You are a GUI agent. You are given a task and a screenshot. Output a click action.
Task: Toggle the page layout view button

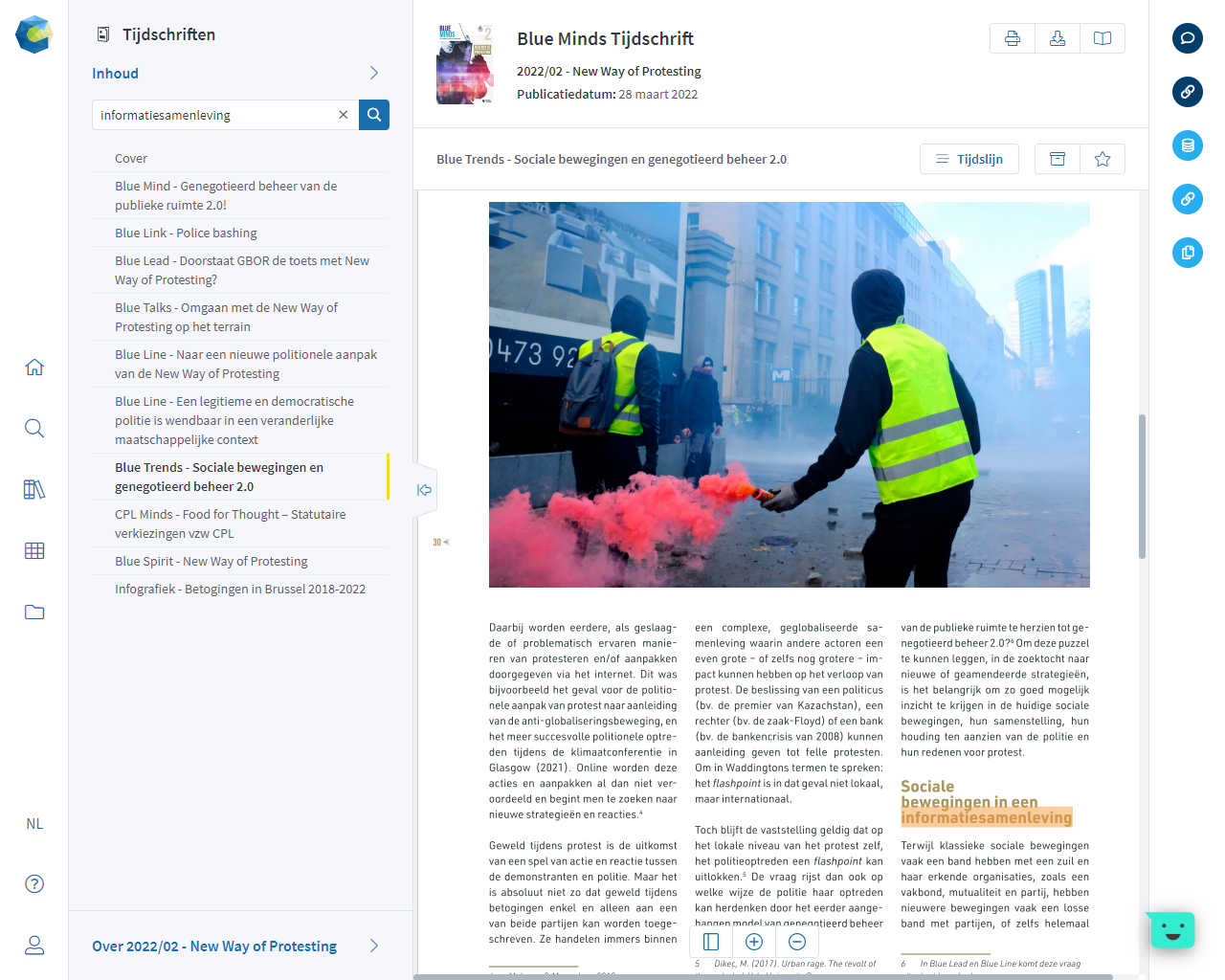point(711,942)
